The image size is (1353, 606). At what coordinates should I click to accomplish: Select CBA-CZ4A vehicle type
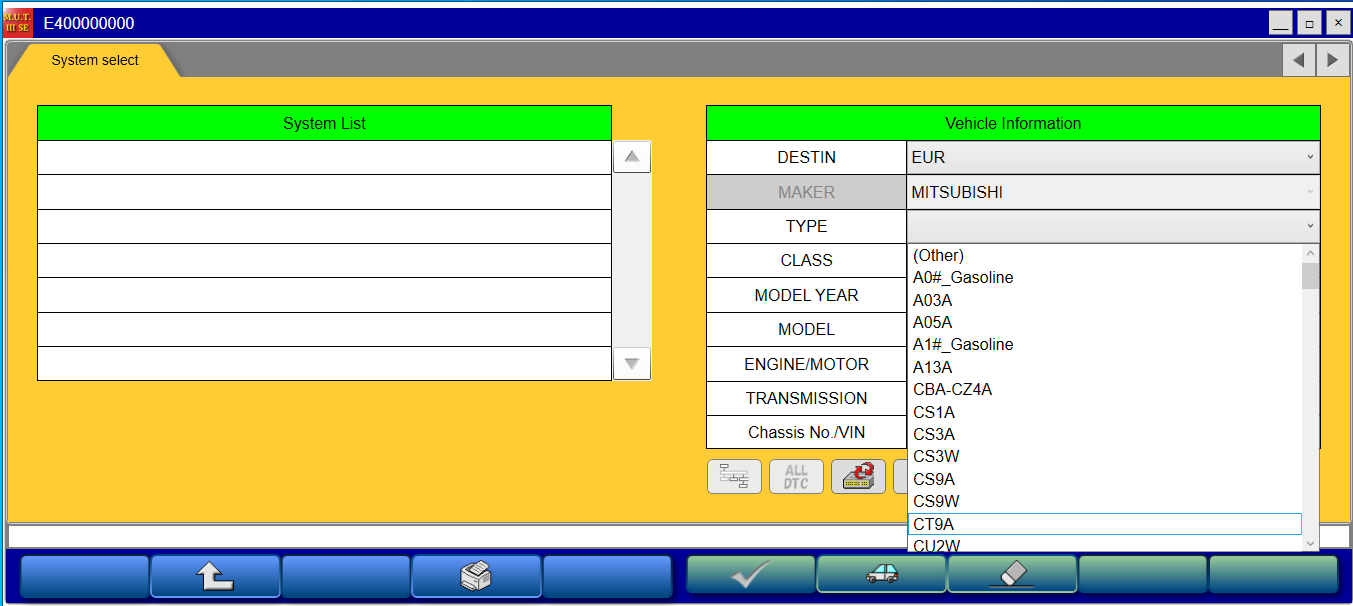pyautogui.click(x=1105, y=389)
